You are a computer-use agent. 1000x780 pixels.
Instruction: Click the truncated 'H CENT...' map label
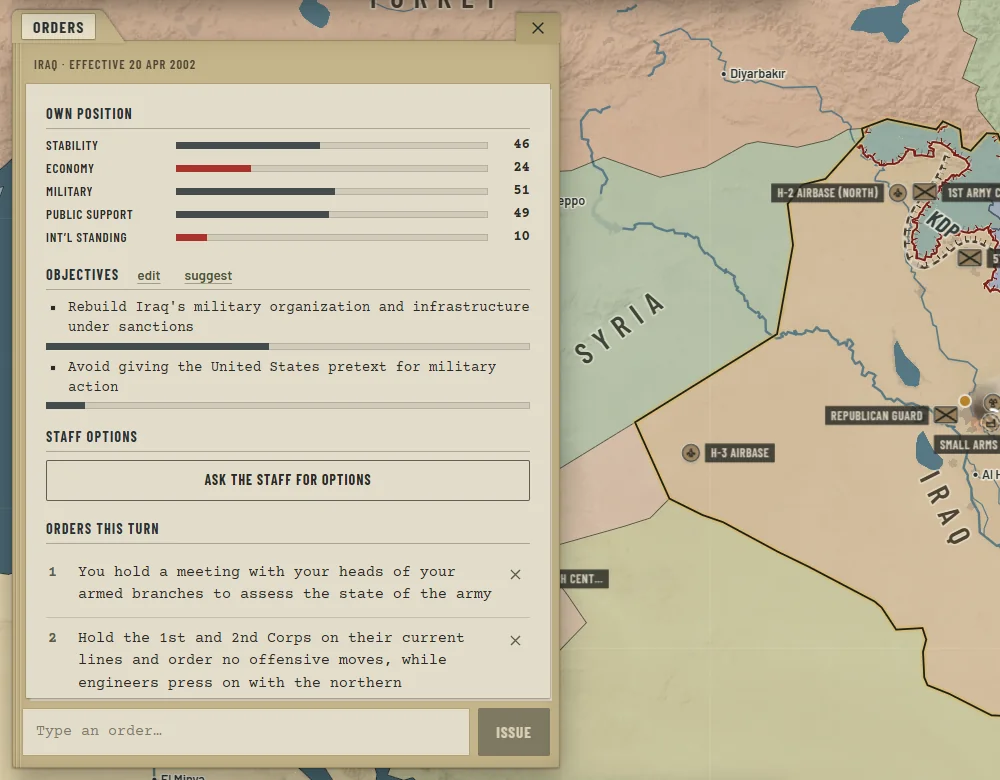pos(584,579)
